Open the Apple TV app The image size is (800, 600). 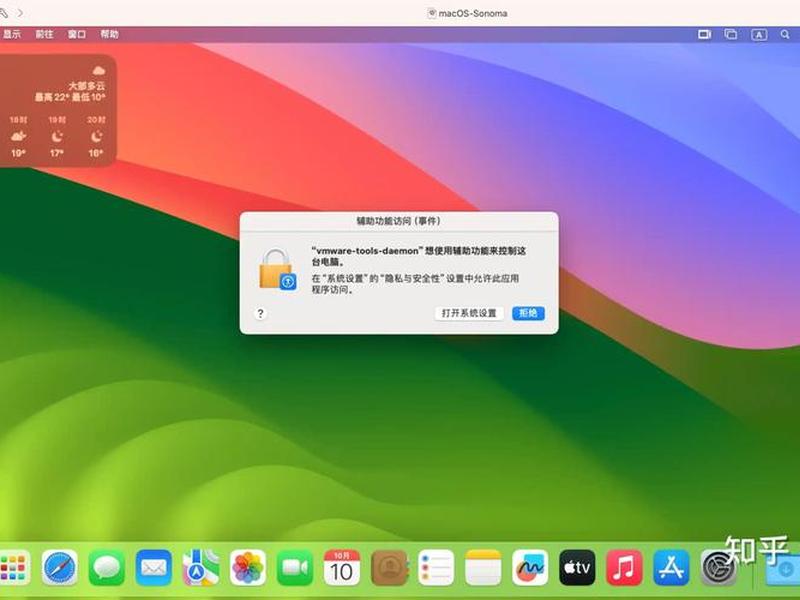(577, 567)
